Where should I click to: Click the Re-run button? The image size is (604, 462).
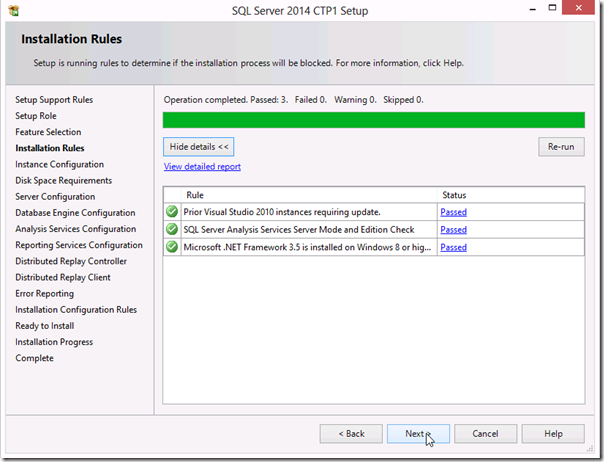pos(561,147)
